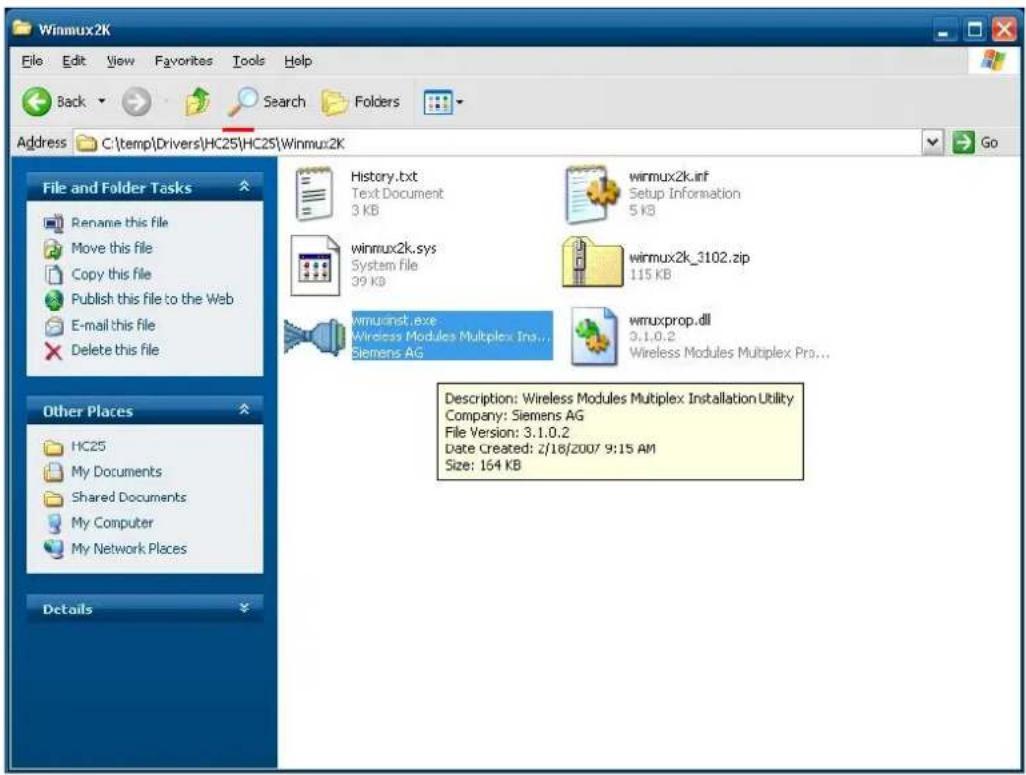The height and width of the screenshot is (775, 1026).
Task: Click the E-mail this file icon
Action: (53, 326)
